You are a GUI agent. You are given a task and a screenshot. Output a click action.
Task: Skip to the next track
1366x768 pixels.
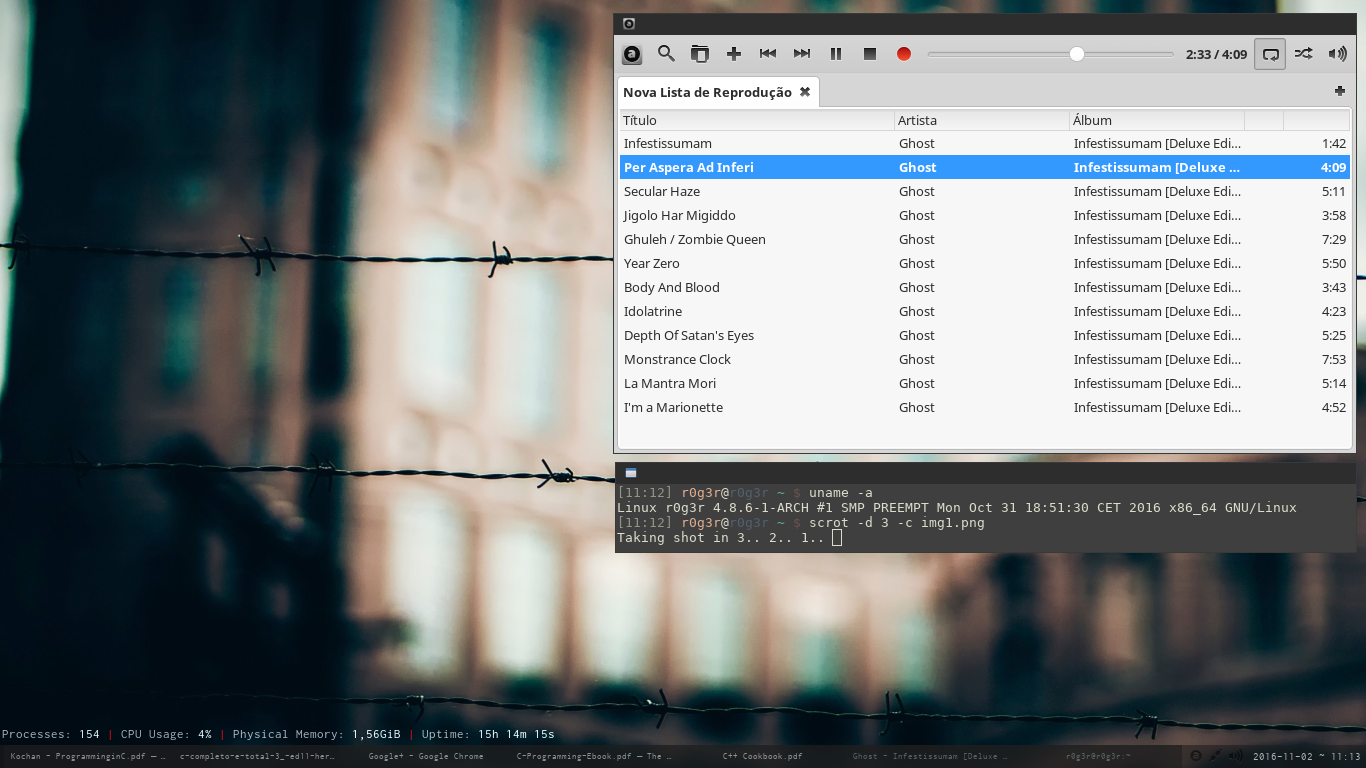coord(802,54)
